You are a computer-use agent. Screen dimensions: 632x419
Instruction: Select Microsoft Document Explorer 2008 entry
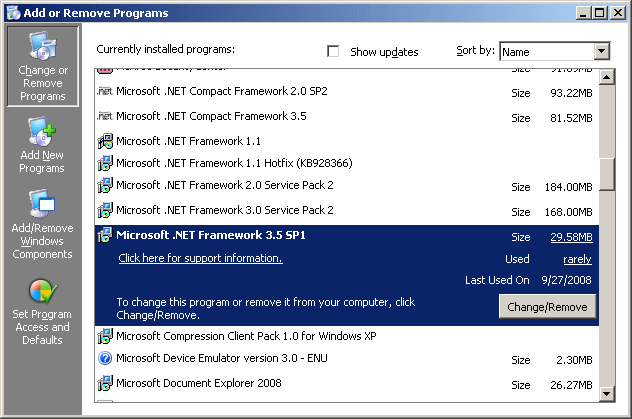coord(199,383)
